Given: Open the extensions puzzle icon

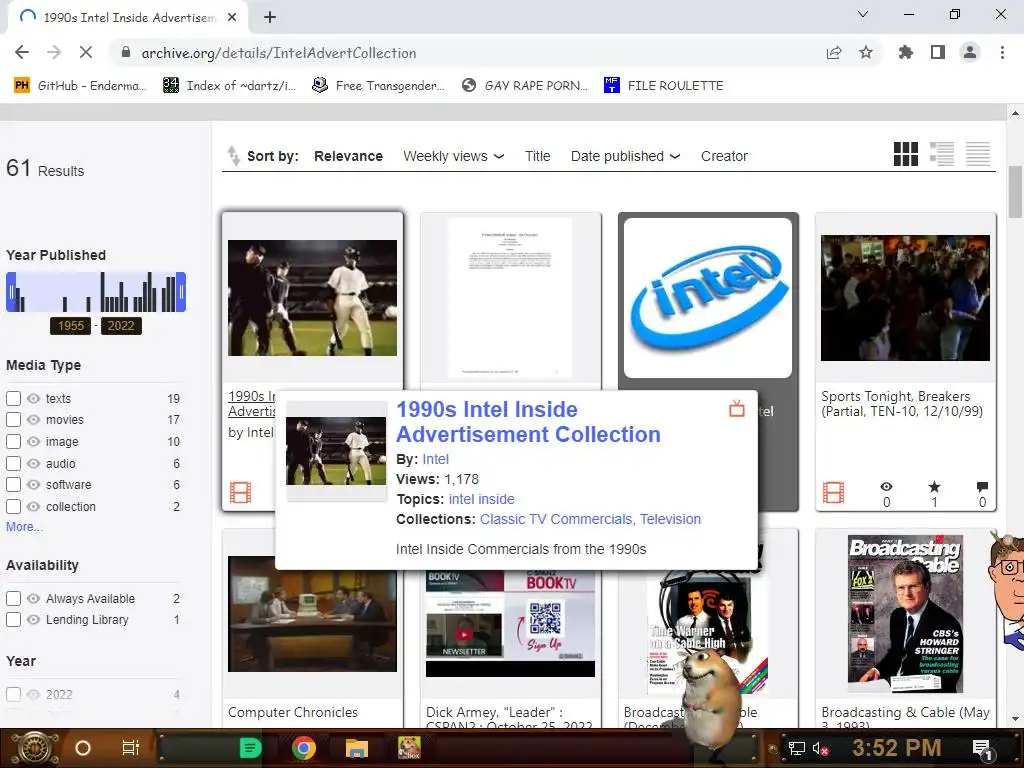Looking at the screenshot, I should point(905,53).
